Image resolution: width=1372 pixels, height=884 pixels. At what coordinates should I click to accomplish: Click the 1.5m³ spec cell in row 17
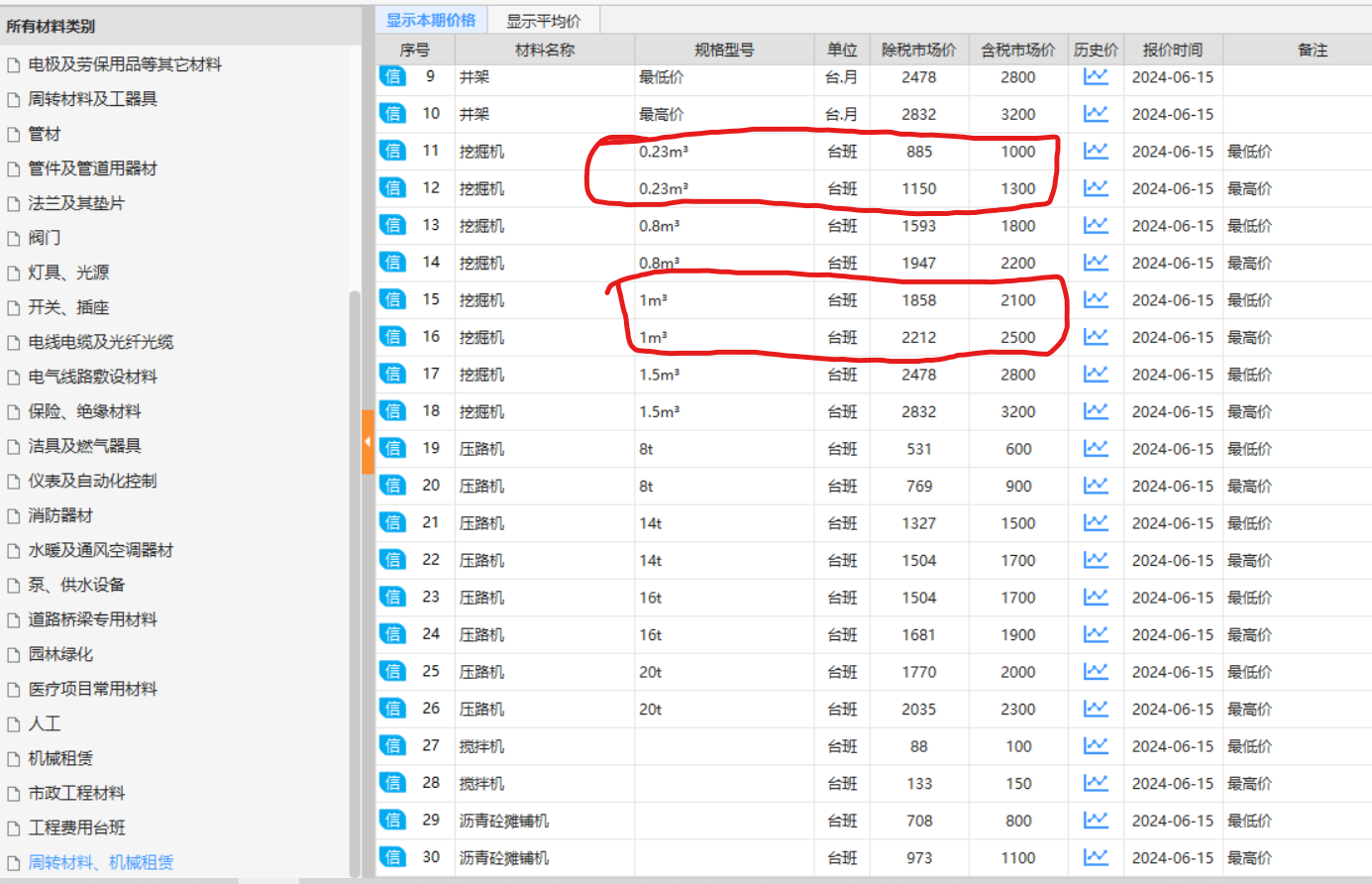coord(724,375)
